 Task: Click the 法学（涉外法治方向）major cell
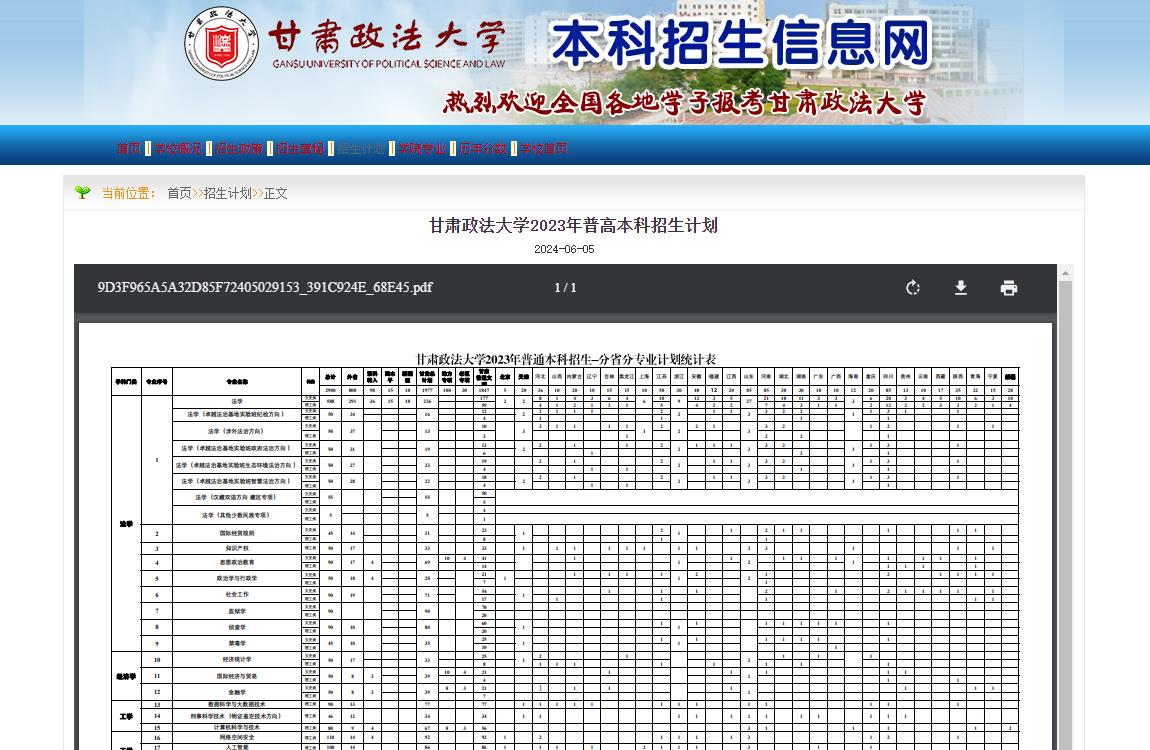point(237,431)
